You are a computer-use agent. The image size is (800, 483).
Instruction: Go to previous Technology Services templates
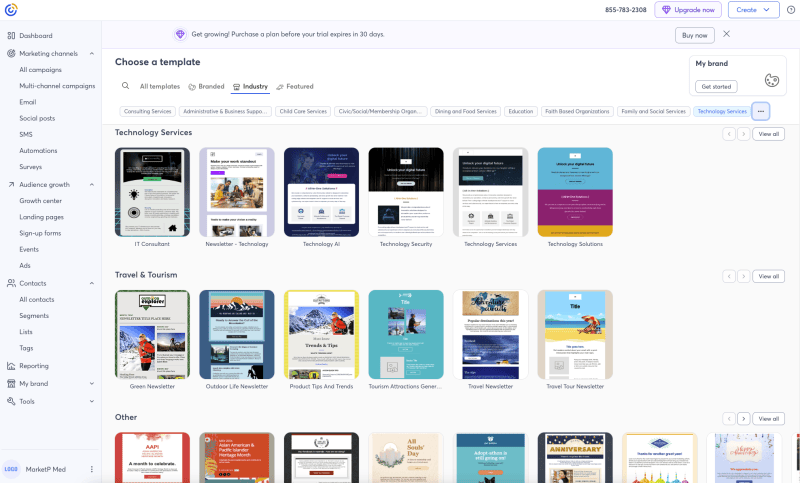point(729,134)
